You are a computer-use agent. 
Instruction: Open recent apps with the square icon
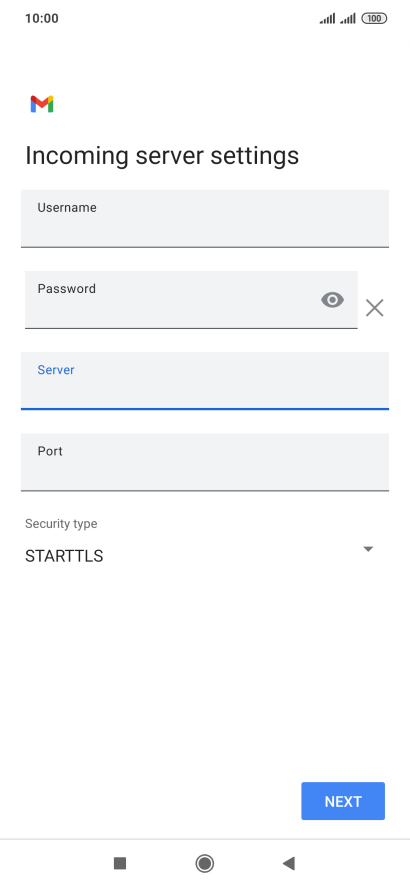point(119,863)
